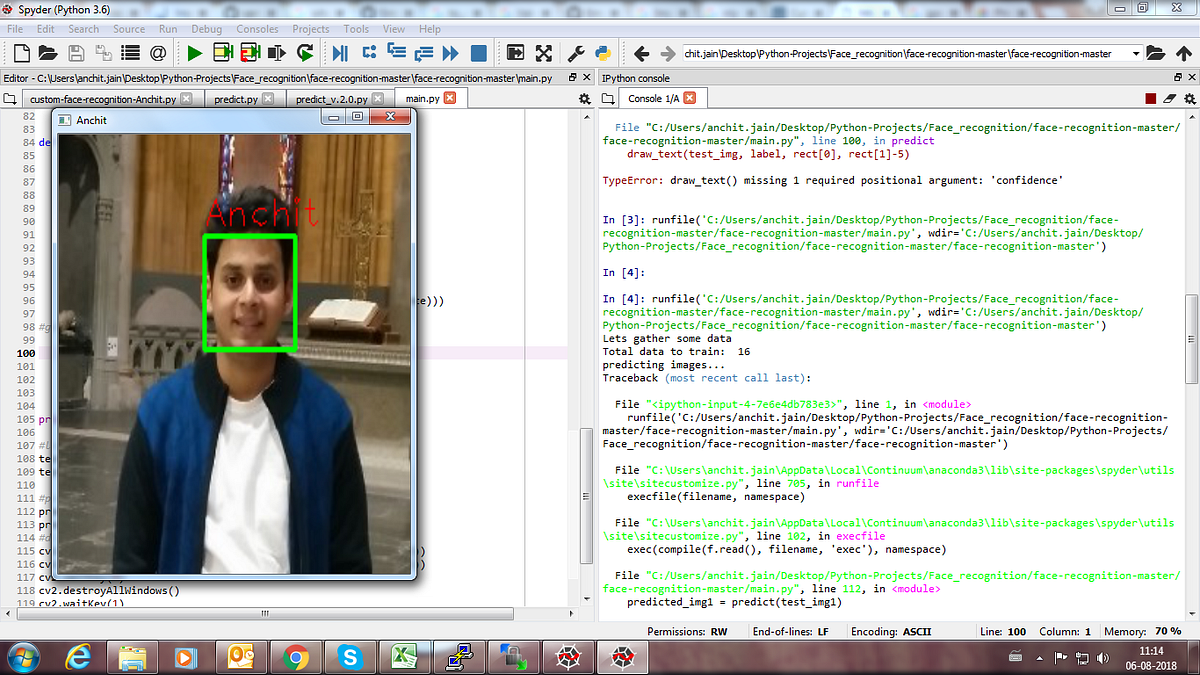This screenshot has width=1200, height=675.
Task: Remove all variables using eraser icon
Action: (1170, 98)
